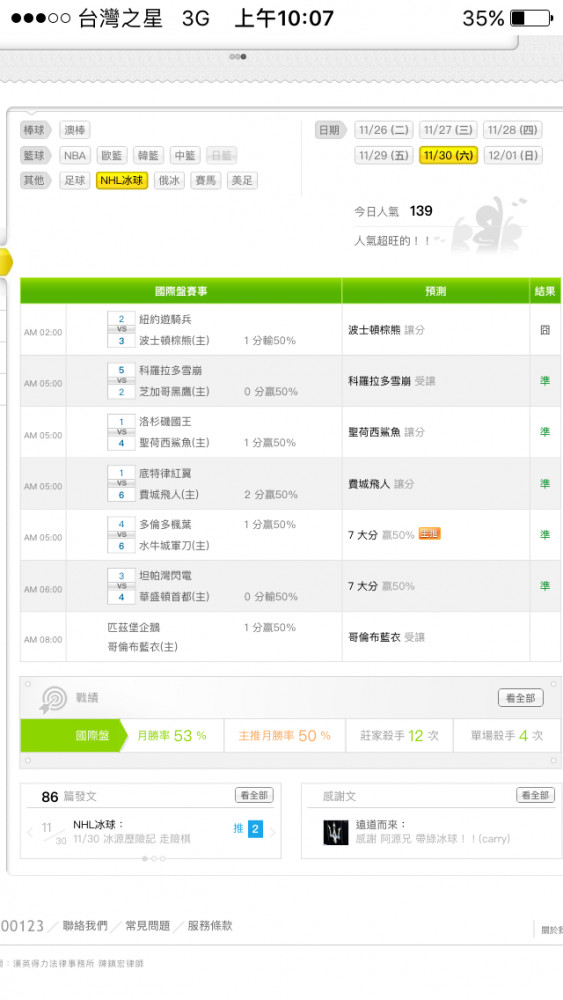This screenshot has width=563, height=1000.
Task: Click the 主推月勝率 50 % stat
Action: pyautogui.click(x=284, y=736)
